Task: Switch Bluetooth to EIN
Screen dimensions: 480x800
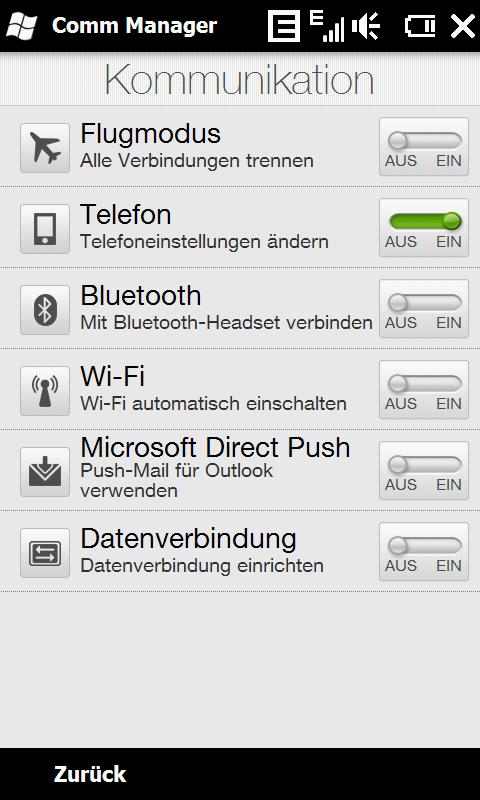Action: (424, 309)
